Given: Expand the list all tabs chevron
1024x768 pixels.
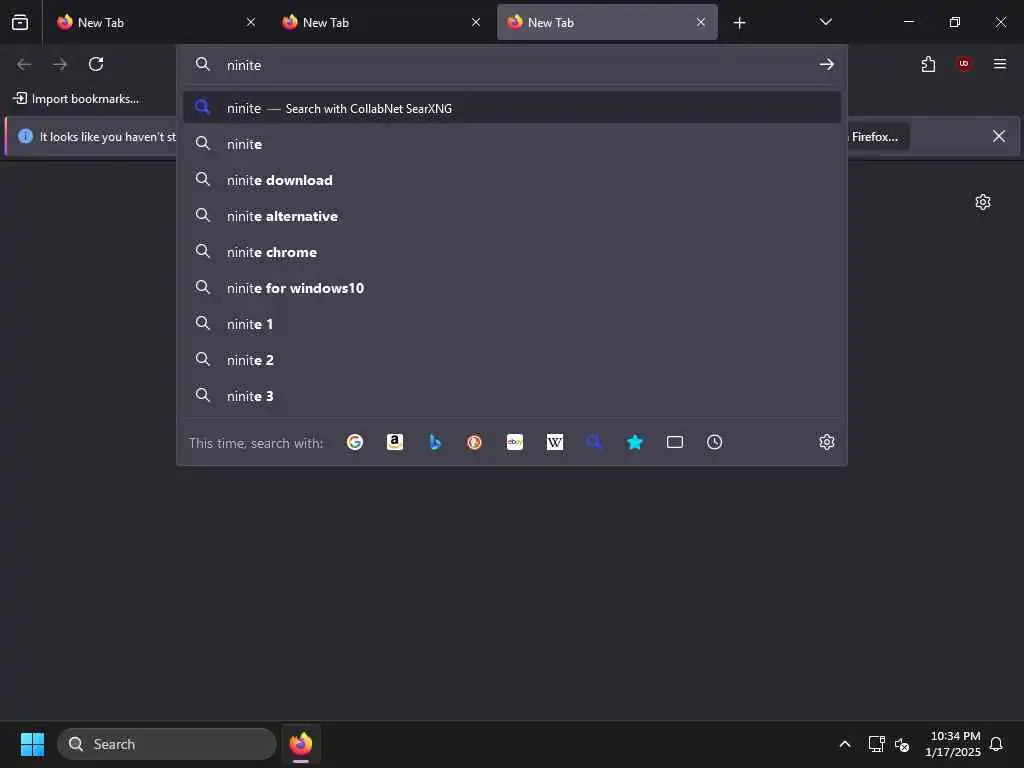Looking at the screenshot, I should pyautogui.click(x=825, y=22).
